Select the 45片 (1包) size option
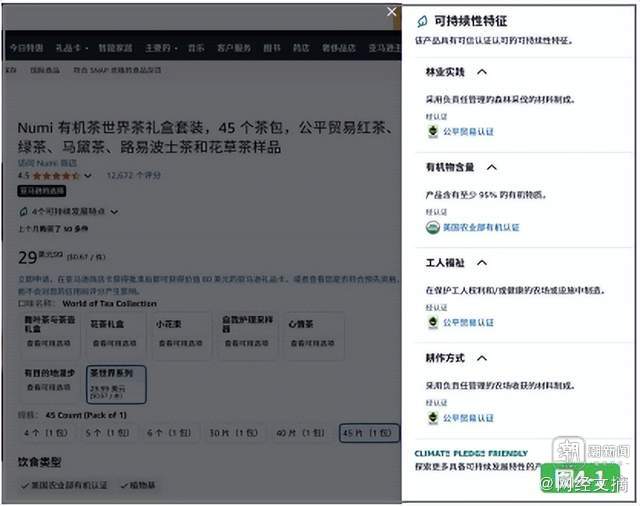This screenshot has height=506, width=640. click(369, 433)
